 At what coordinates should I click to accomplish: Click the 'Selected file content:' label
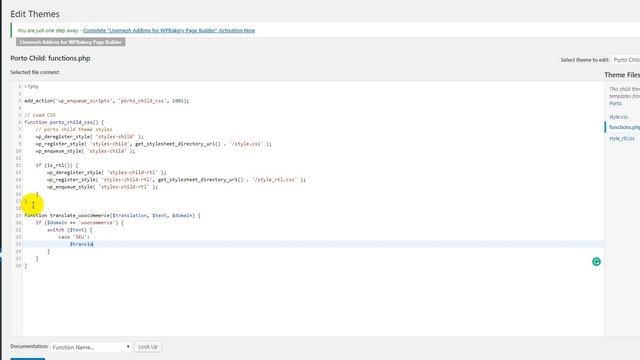(x=35, y=72)
